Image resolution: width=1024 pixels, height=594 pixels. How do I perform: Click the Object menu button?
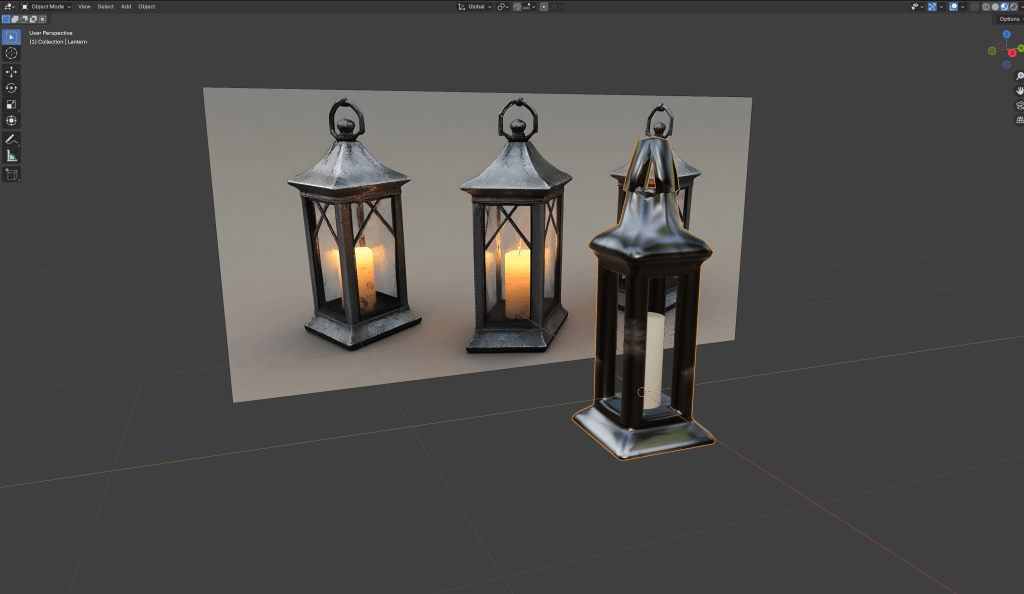[x=147, y=6]
